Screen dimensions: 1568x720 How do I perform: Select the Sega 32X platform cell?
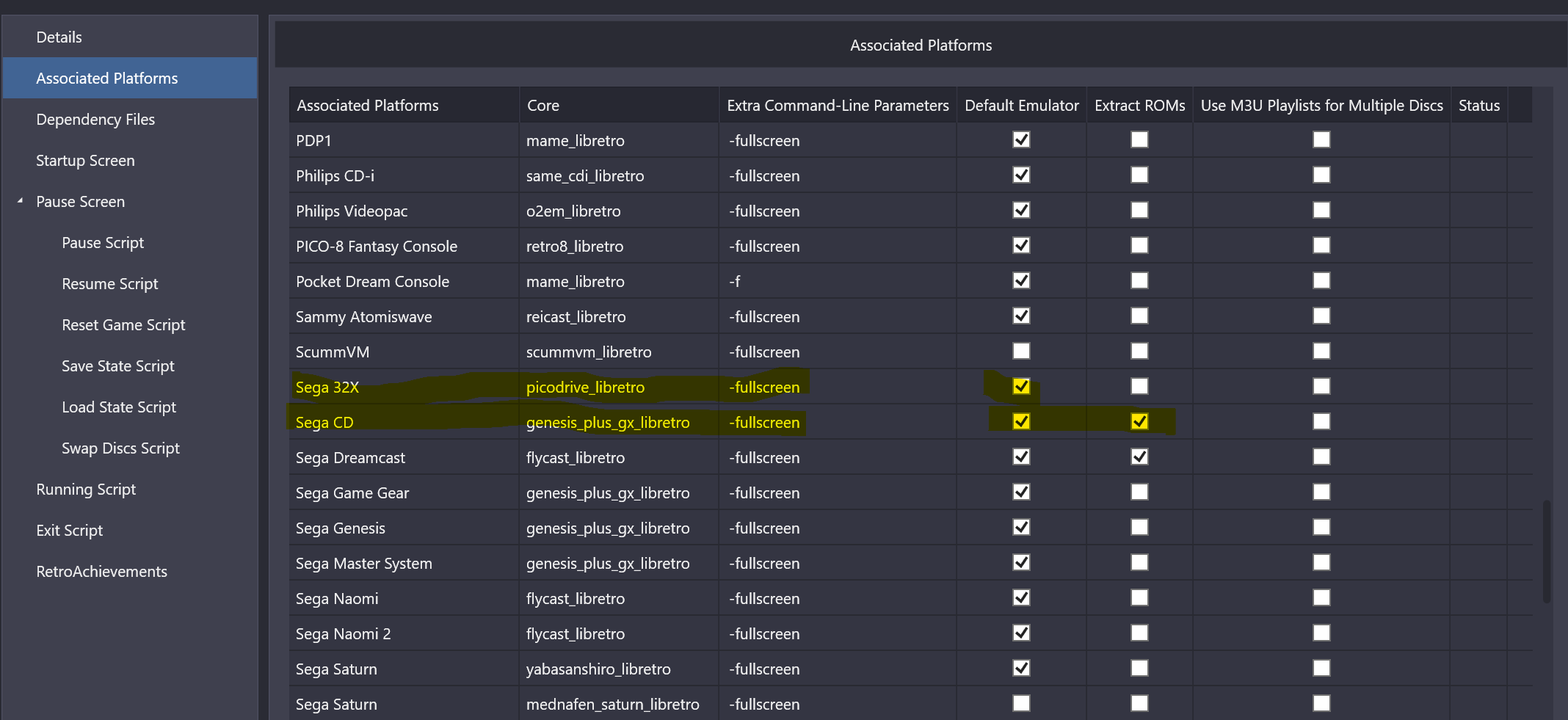point(404,387)
